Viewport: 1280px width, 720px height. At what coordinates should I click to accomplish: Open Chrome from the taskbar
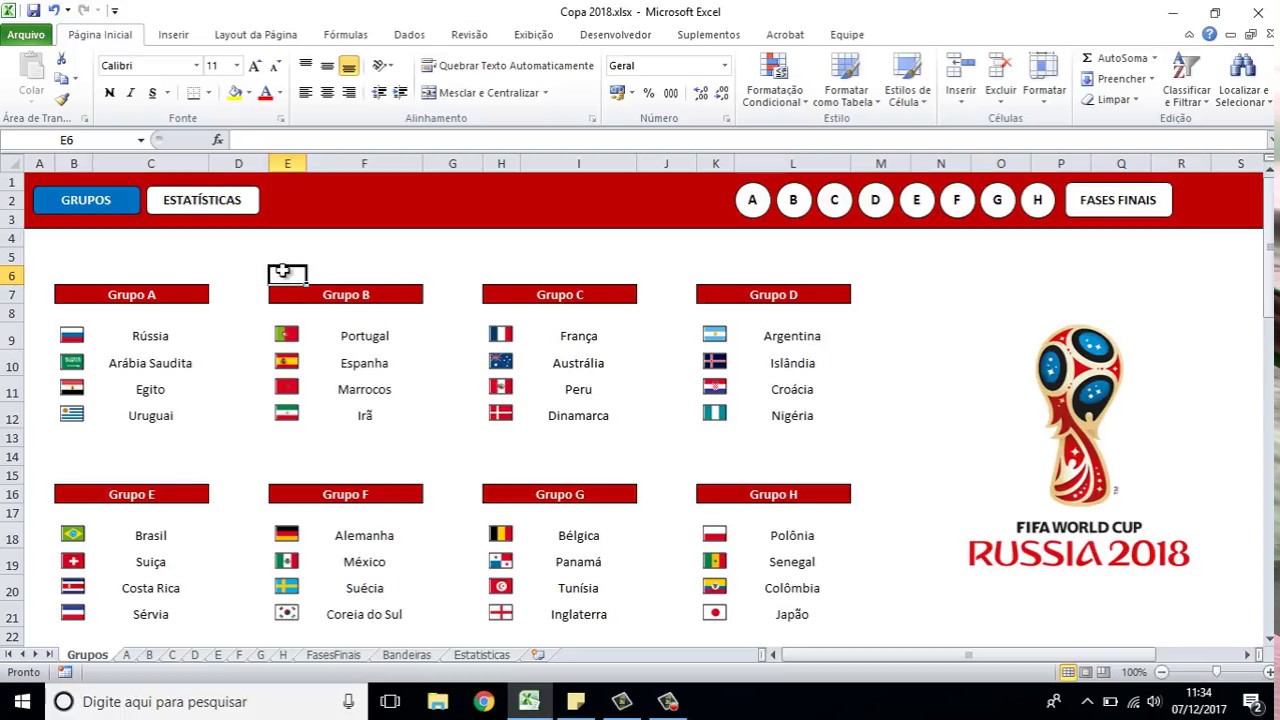[483, 701]
